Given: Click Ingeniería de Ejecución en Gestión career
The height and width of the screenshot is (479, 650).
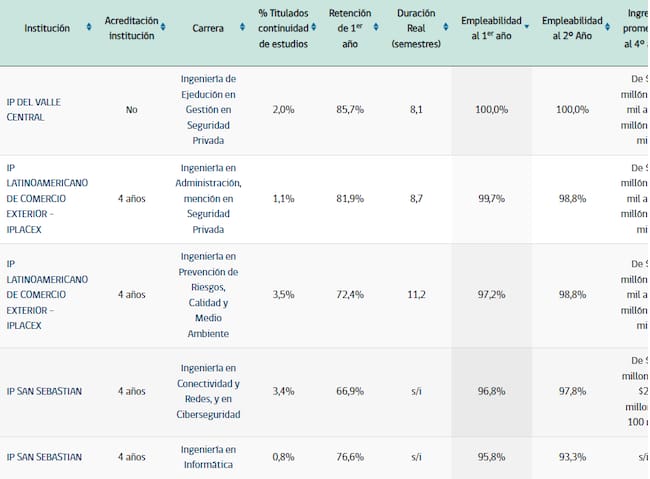Looking at the screenshot, I should click(x=208, y=109).
